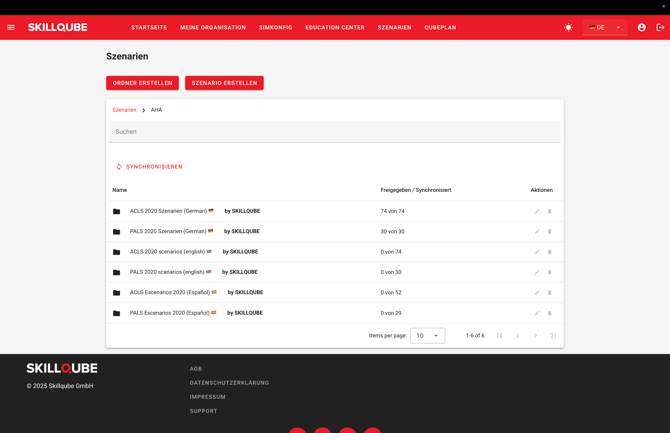Click into the Suchen search field
670x433 pixels.
(x=335, y=132)
